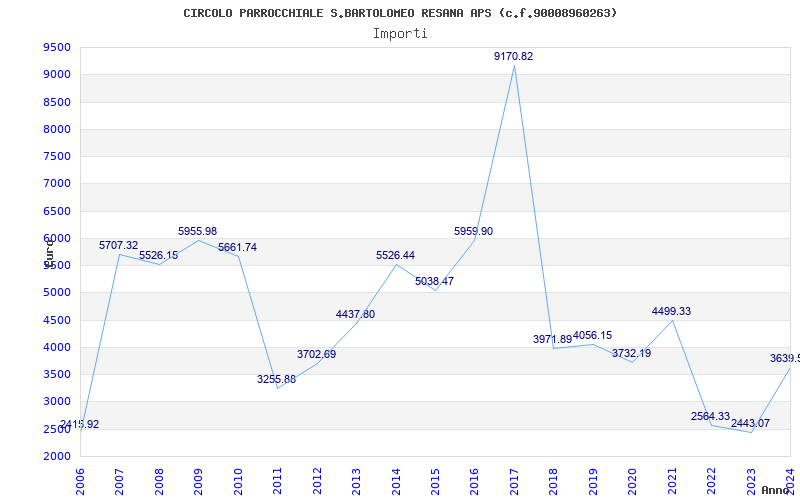Click the y-axis value 3000
Screen dimensions: 800x500
(57, 402)
